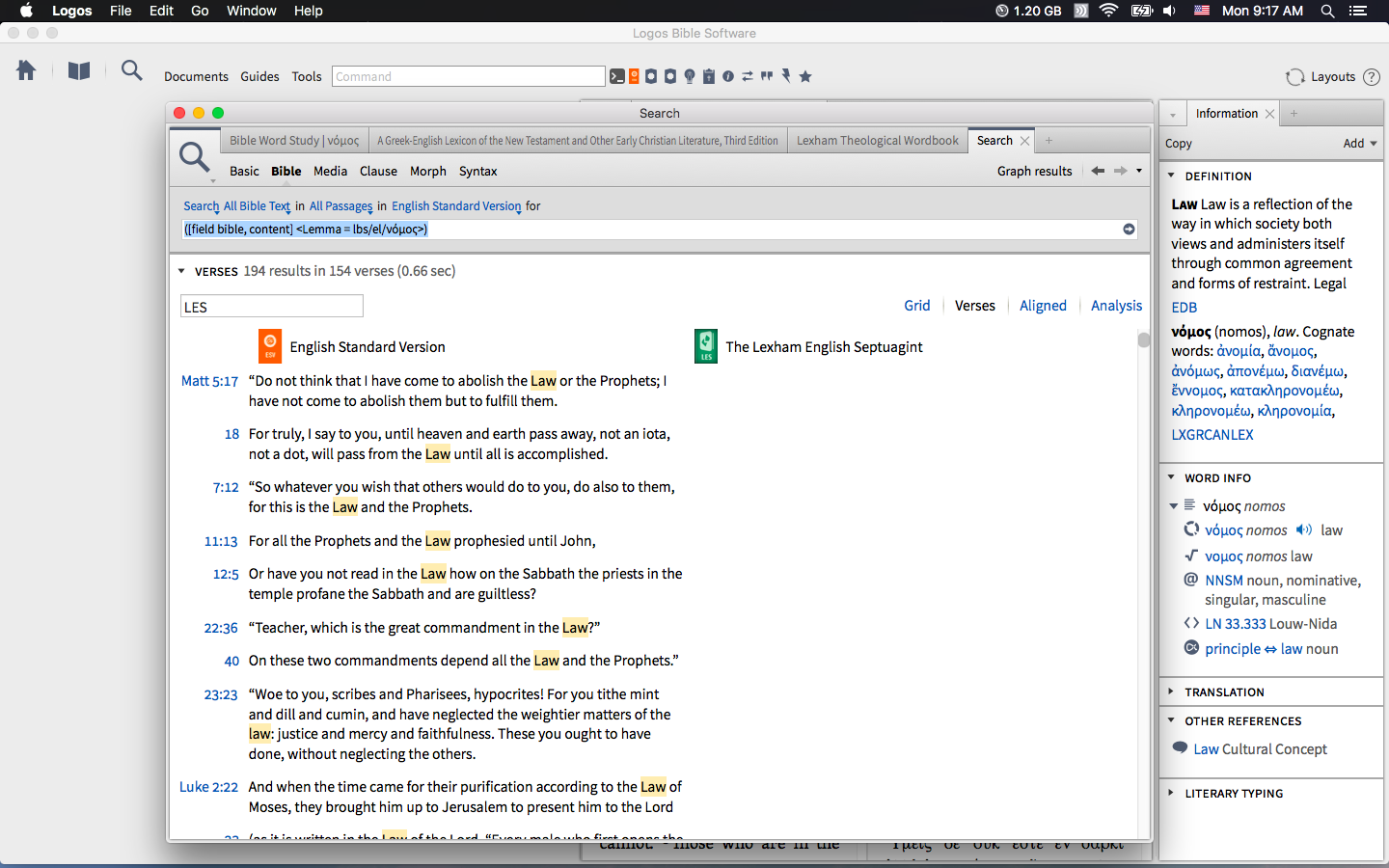Click Copy in the Information panel

coord(1179,144)
